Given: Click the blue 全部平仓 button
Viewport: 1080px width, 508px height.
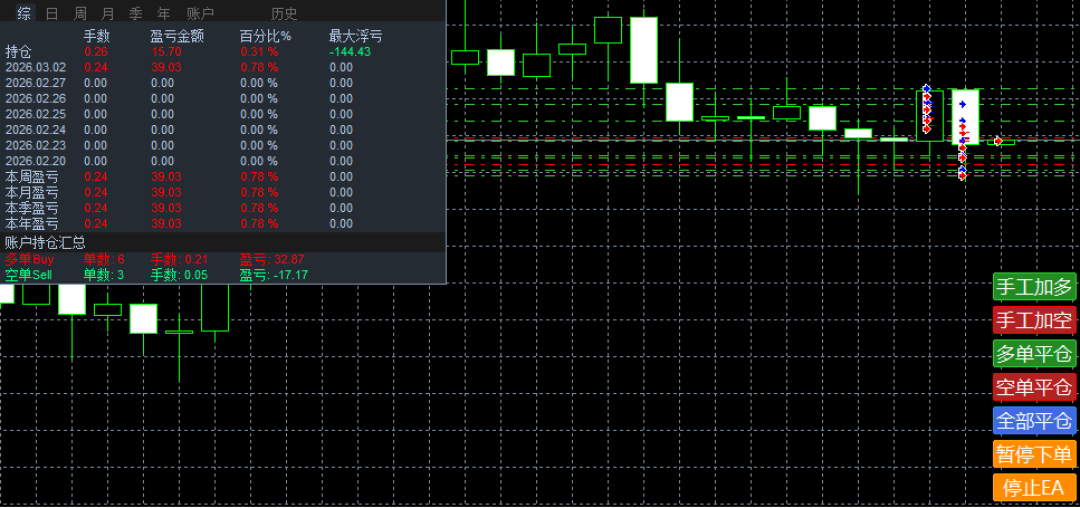Looking at the screenshot, I should [x=1034, y=421].
